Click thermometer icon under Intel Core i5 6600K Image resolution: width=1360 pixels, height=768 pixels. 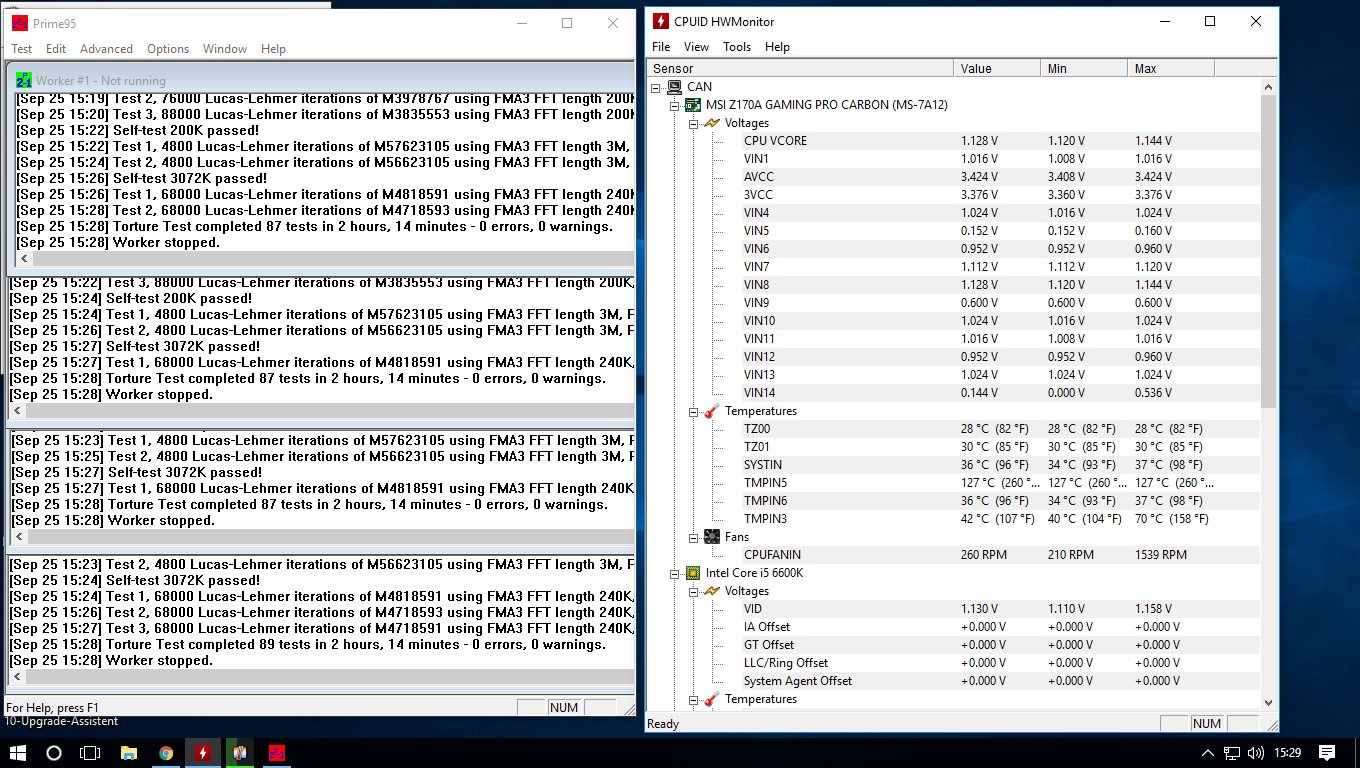pyautogui.click(x=712, y=699)
